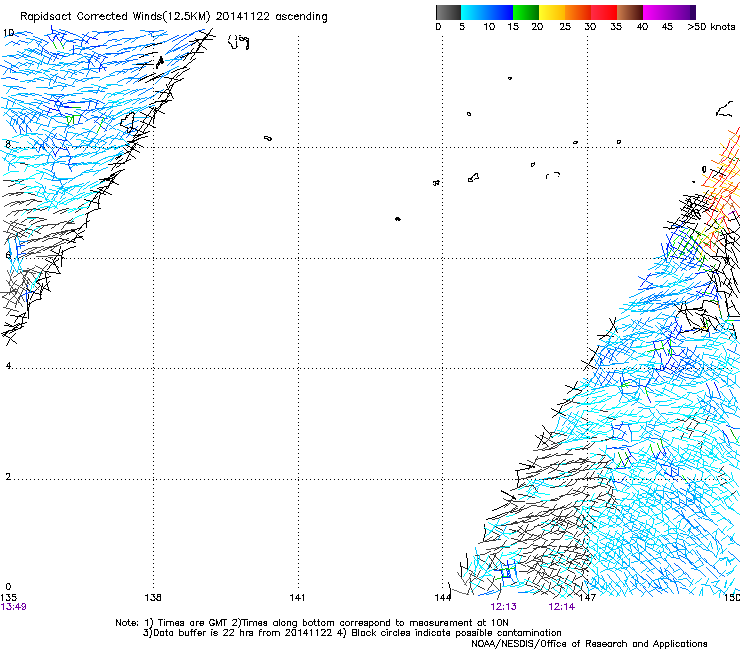Click the longitude label 138
Image resolution: width=740 pixels, height=650 pixels.
153,598
